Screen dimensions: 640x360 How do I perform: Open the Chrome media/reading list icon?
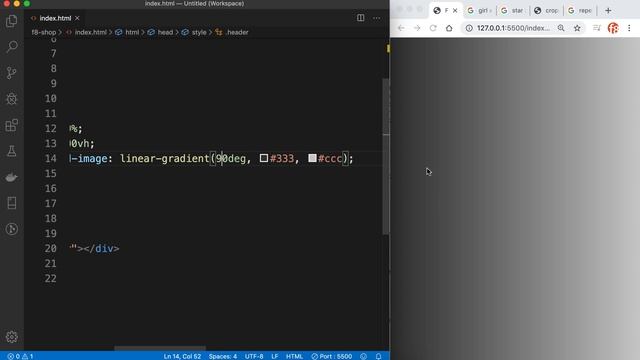click(x=597, y=28)
